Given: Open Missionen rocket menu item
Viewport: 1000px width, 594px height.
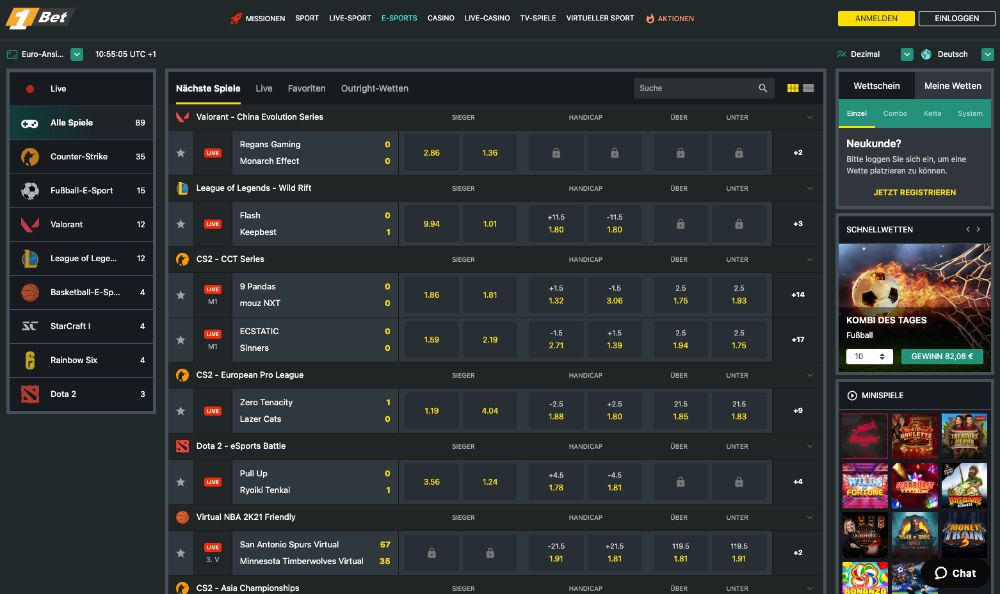Looking at the screenshot, I should [258, 19].
